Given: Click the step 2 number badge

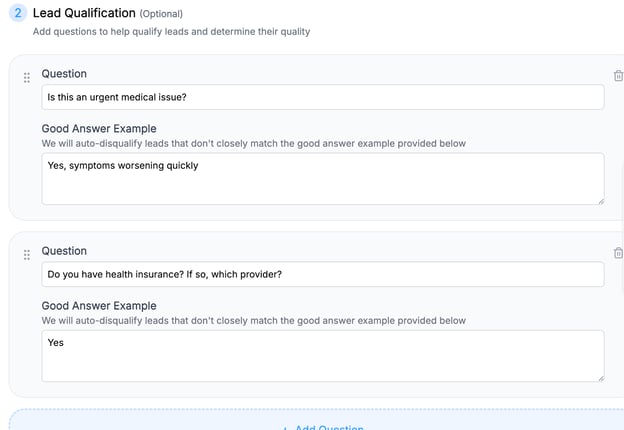Looking at the screenshot, I should coord(18,13).
